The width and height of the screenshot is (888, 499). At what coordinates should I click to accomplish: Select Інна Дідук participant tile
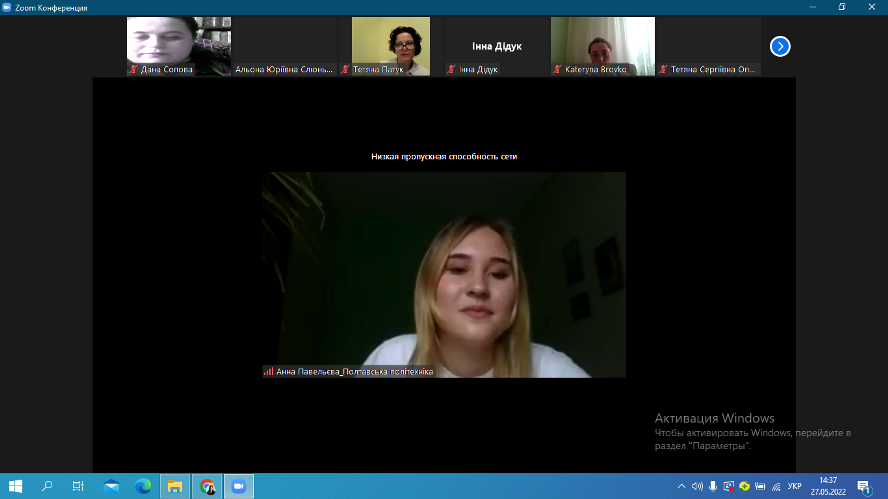pos(497,46)
